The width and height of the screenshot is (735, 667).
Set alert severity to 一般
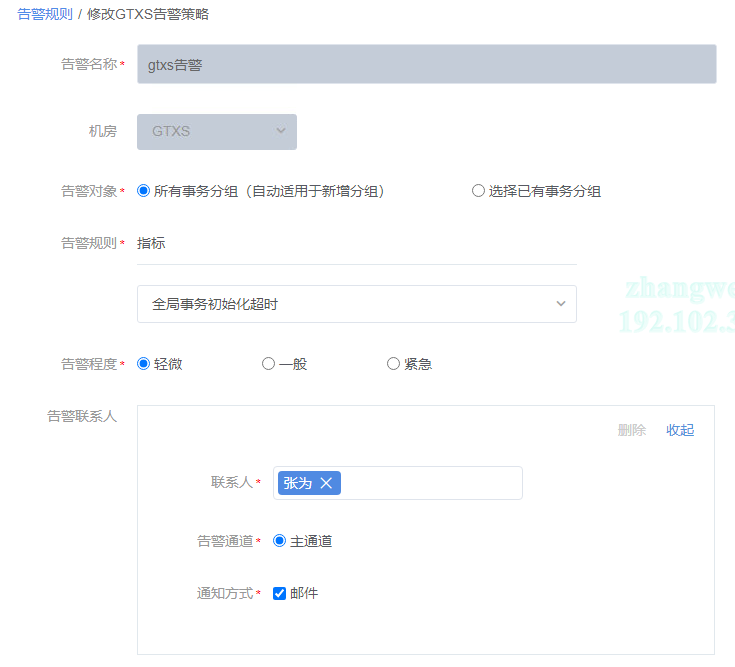pyautogui.click(x=268, y=364)
